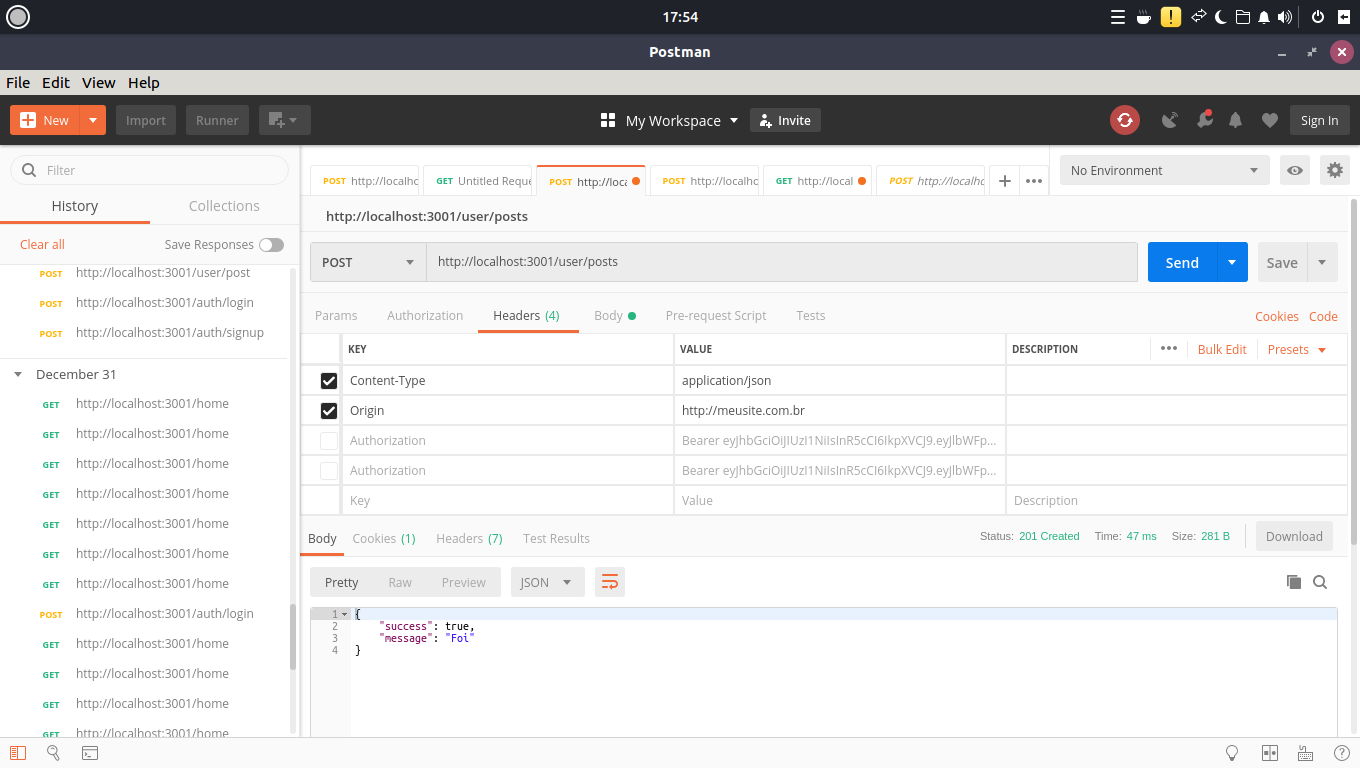Screen dimensions: 1360x768
Task: Open the Presets dropdown
Action: pyautogui.click(x=1297, y=349)
